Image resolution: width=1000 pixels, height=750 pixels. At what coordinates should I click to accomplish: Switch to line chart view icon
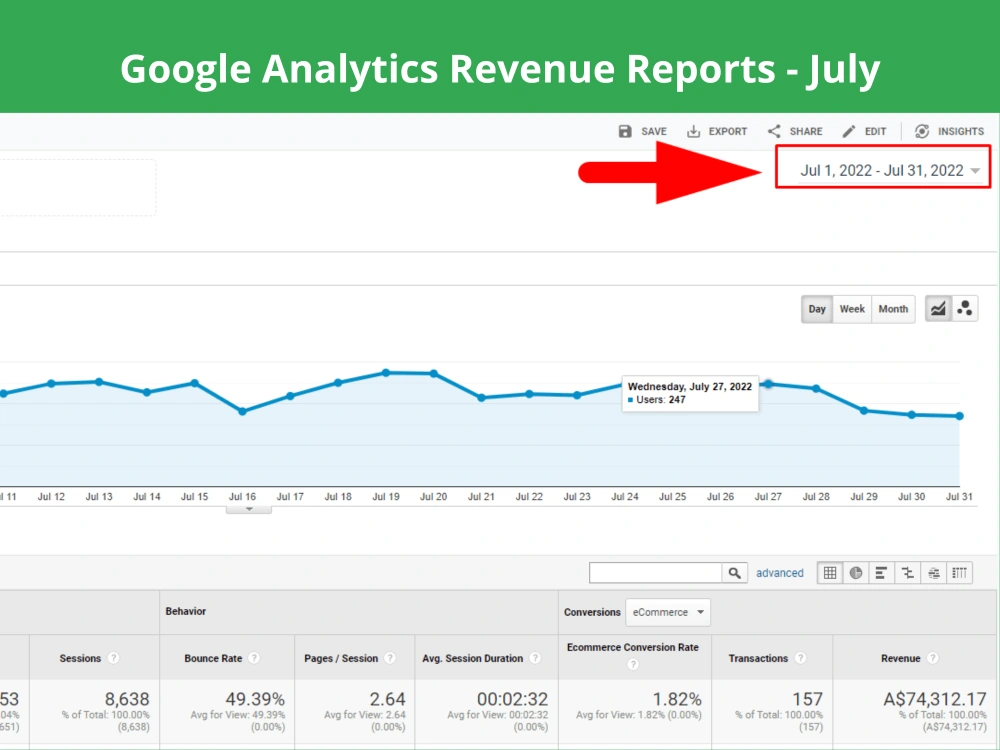pyautogui.click(x=938, y=309)
